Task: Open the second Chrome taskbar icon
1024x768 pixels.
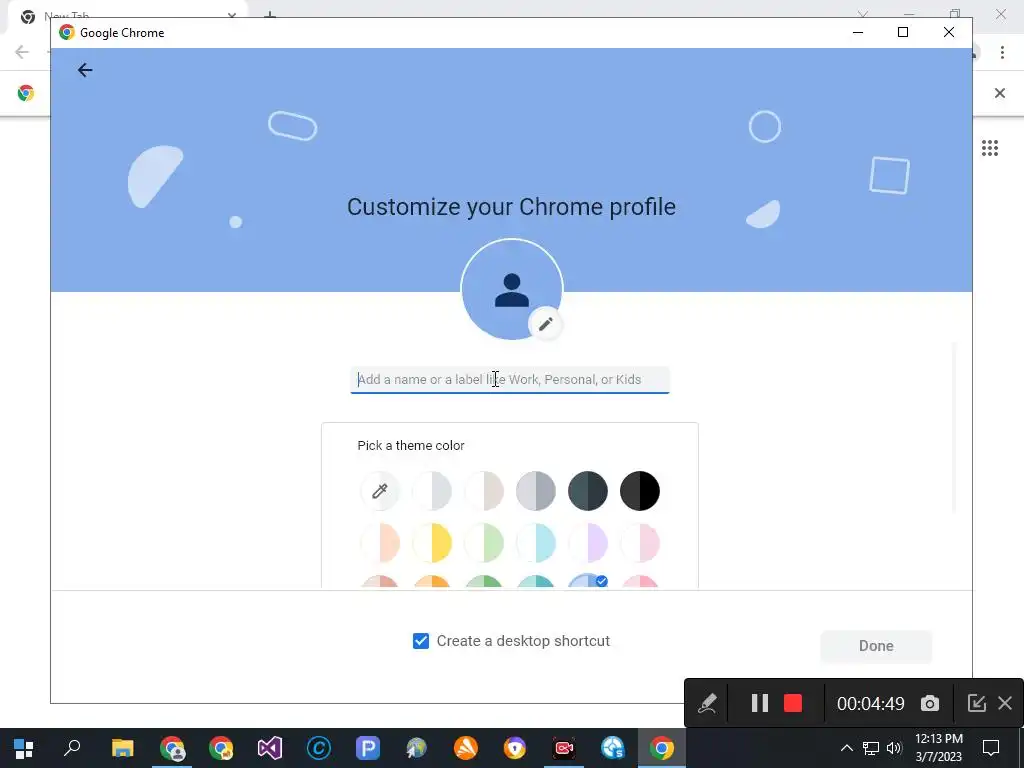Action: coord(221,748)
